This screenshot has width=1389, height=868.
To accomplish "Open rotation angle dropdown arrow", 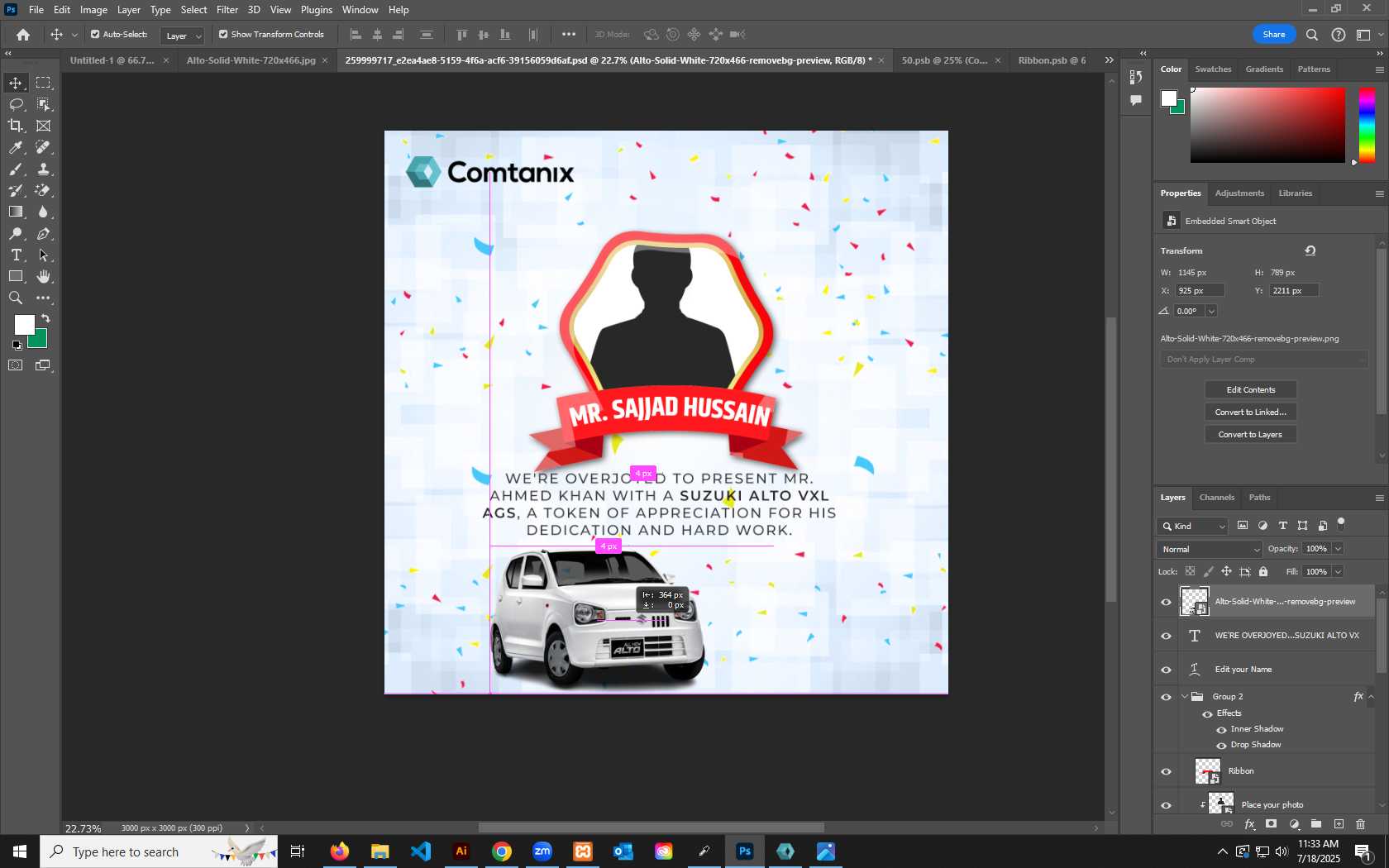I will click(x=1211, y=312).
